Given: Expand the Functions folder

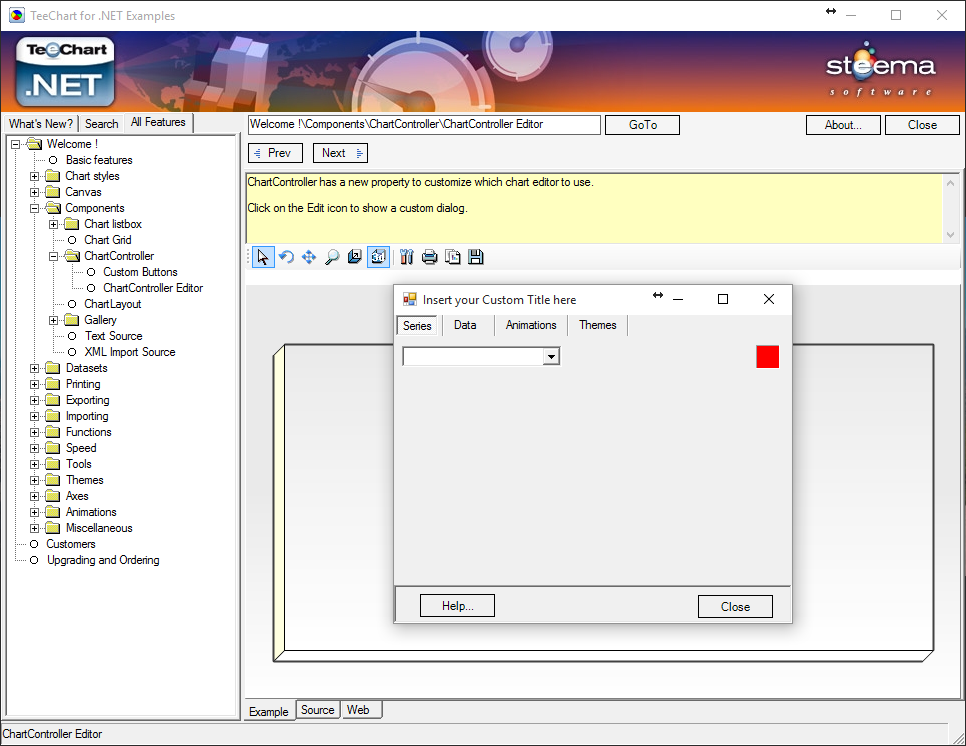Looking at the screenshot, I should coord(34,432).
